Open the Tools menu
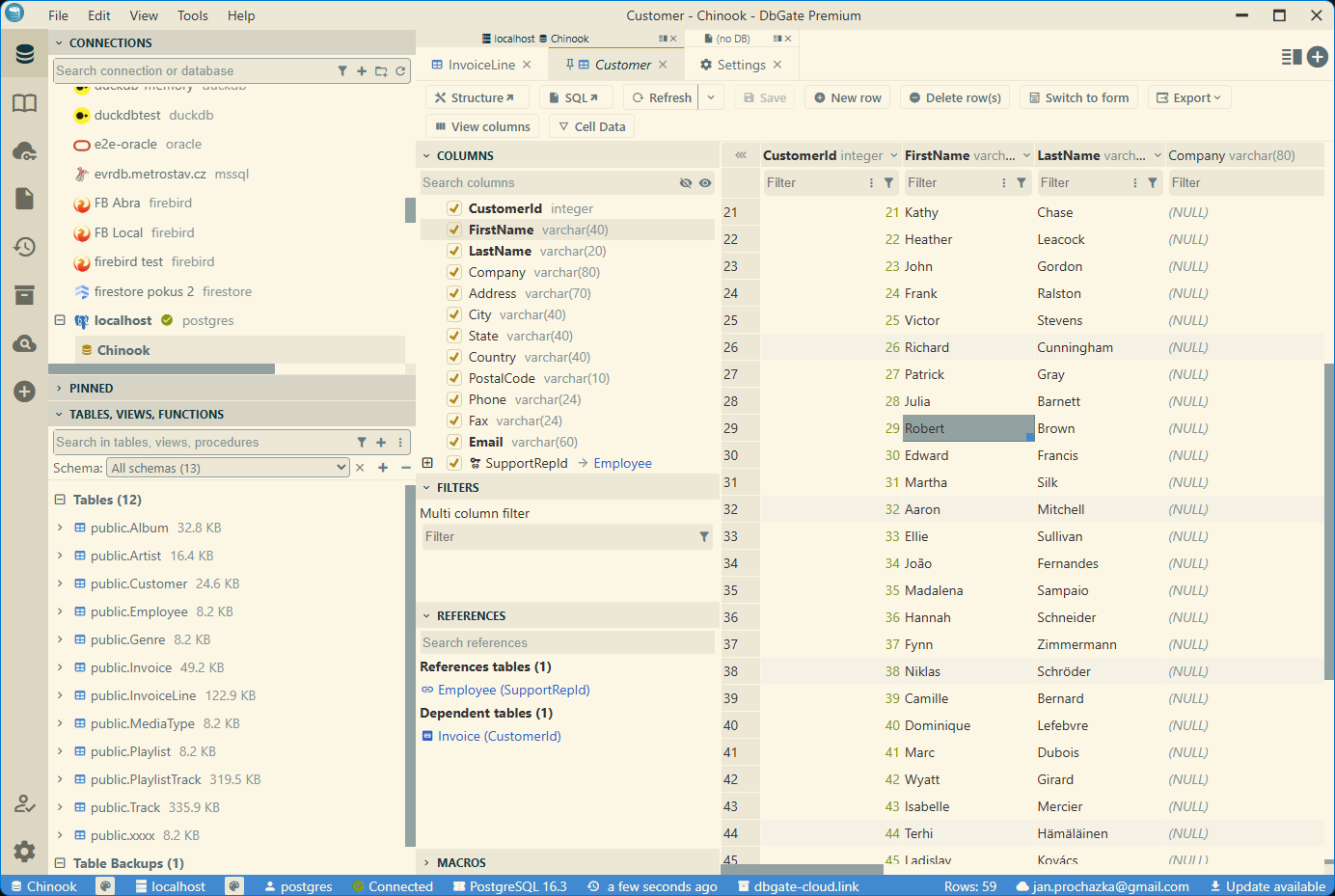Screen dimensions: 1335x896 click(192, 15)
